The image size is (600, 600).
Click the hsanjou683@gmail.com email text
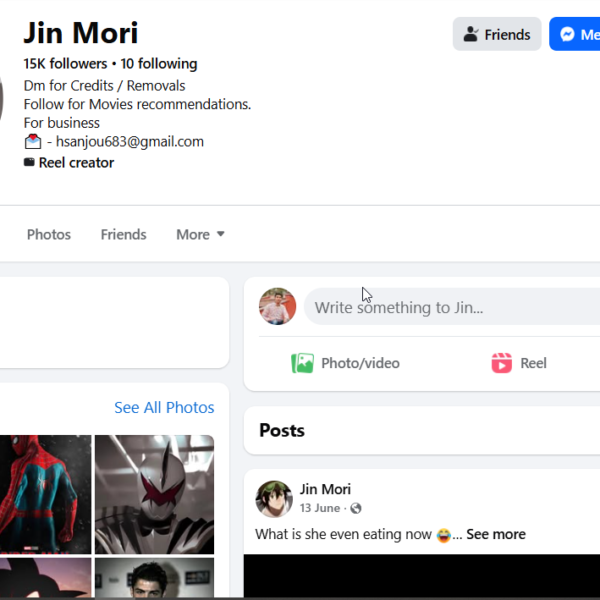[130, 142]
